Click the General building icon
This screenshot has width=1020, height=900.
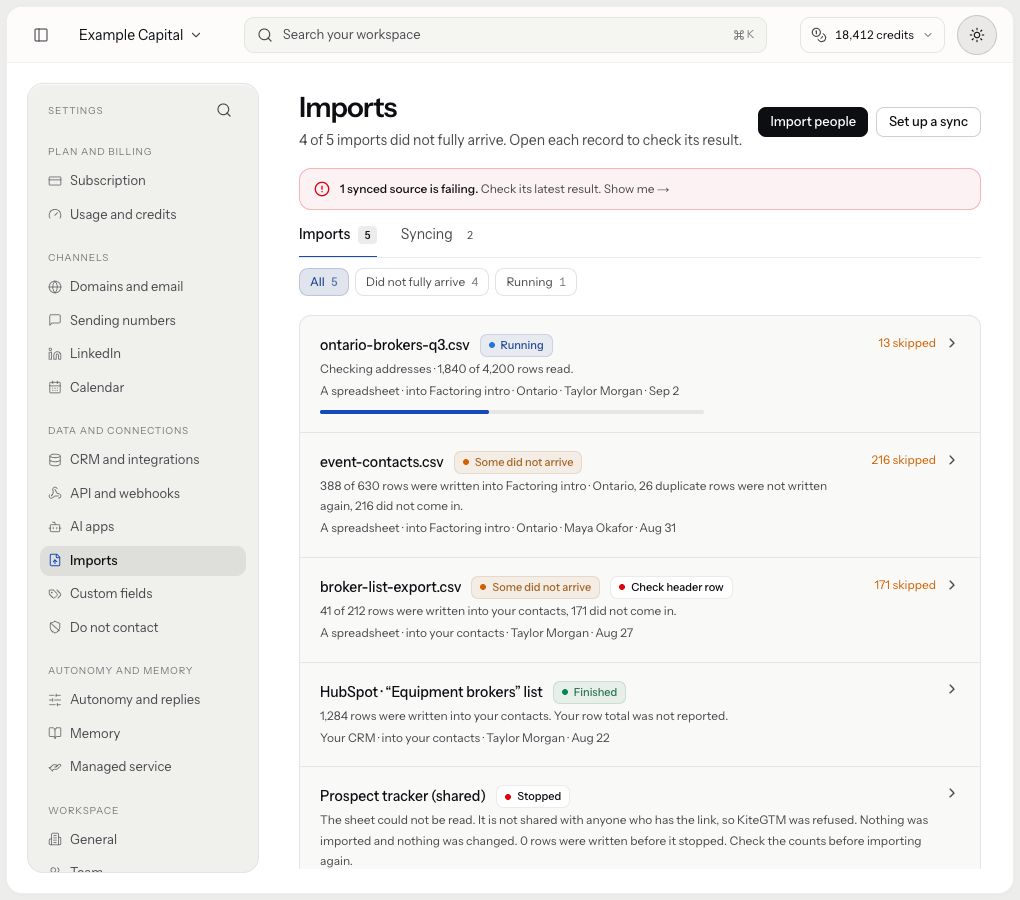click(x=55, y=840)
